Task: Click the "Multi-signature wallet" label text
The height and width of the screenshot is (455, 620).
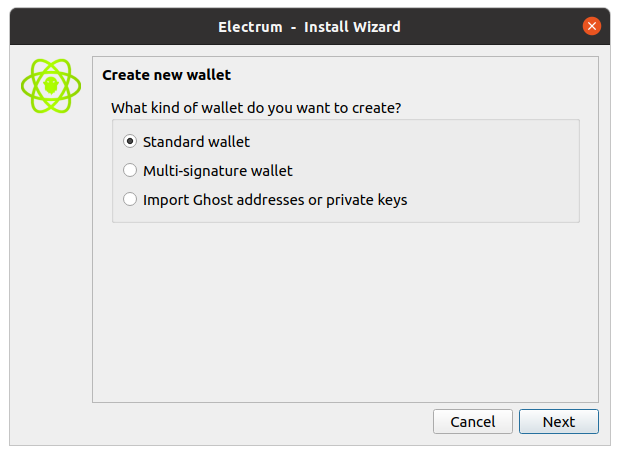Action: tap(217, 170)
